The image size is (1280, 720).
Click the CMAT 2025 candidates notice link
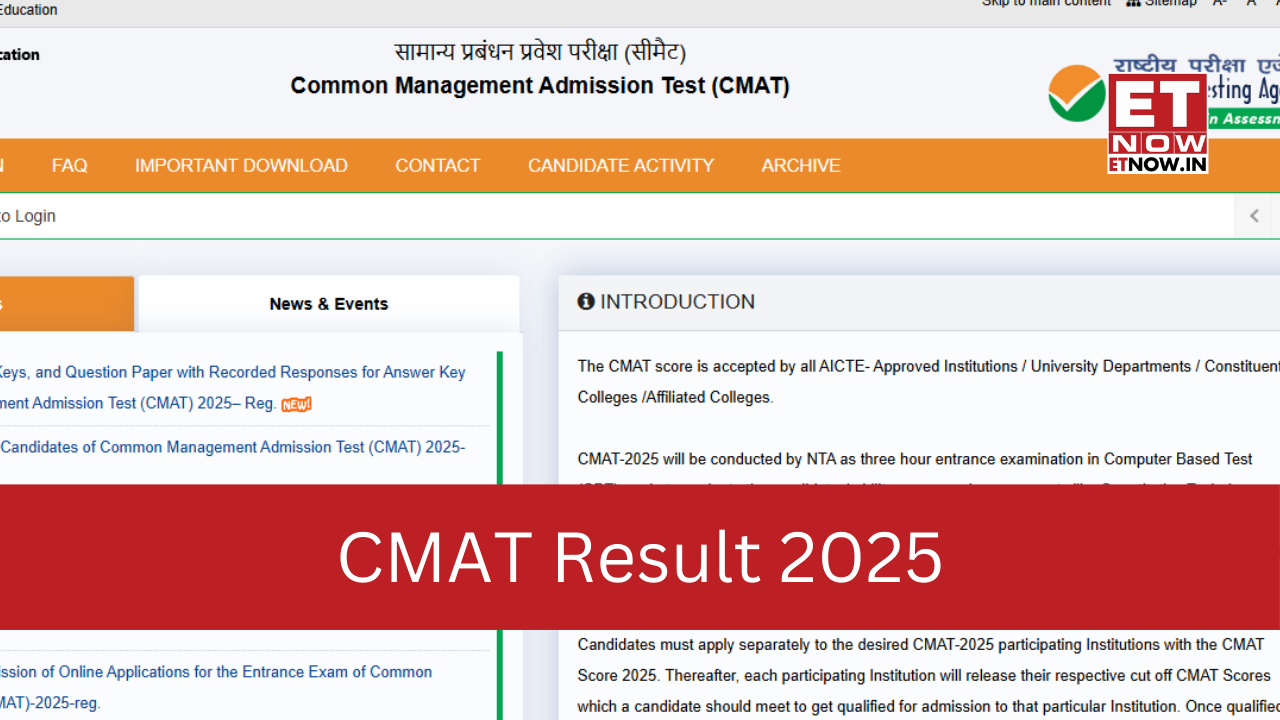pyautogui.click(x=232, y=447)
